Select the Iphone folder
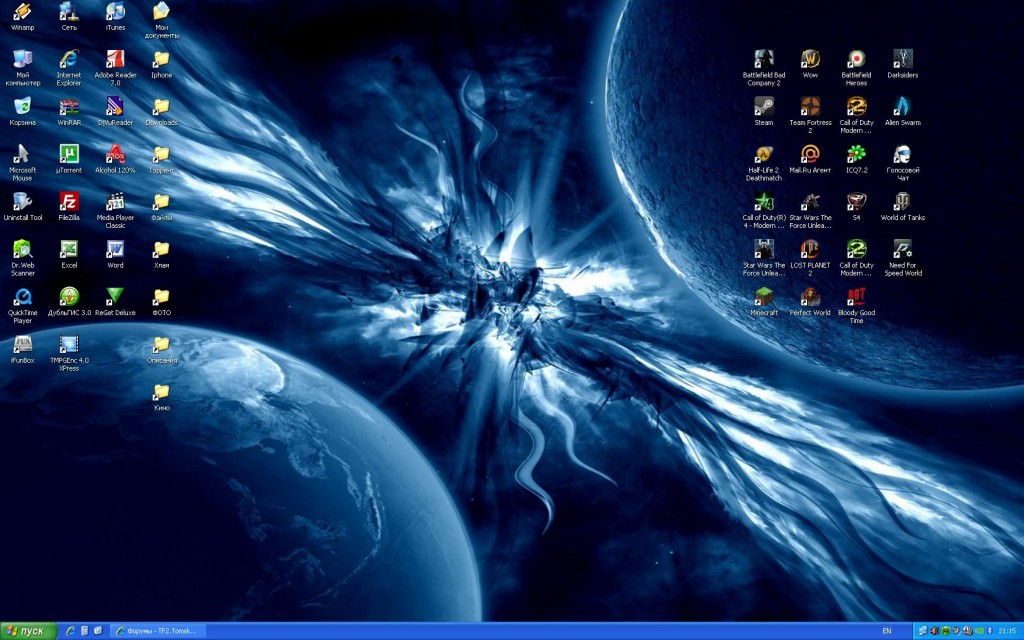 (161, 63)
